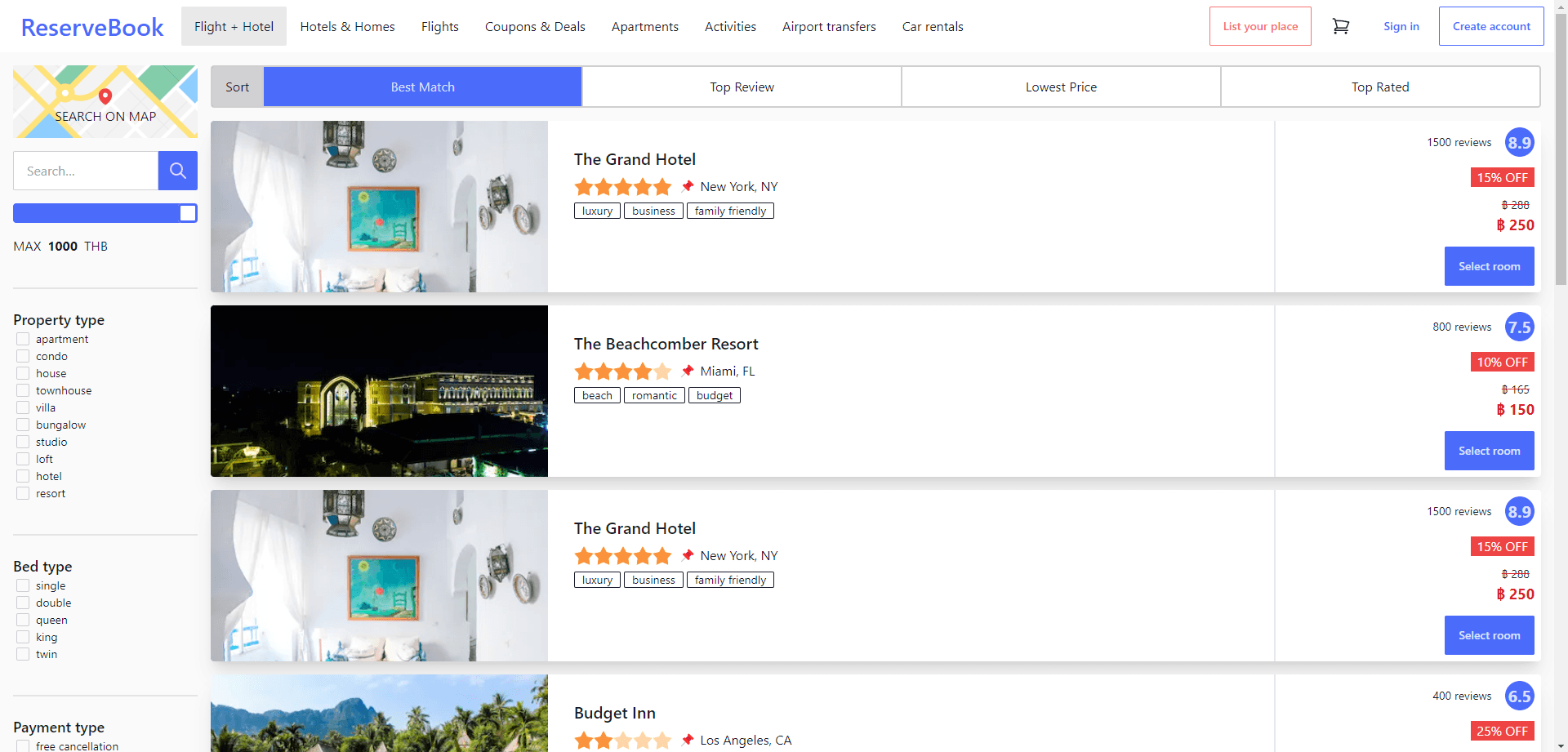Click the 800 reviews text
The width and height of the screenshot is (1568, 752).
point(1462,327)
